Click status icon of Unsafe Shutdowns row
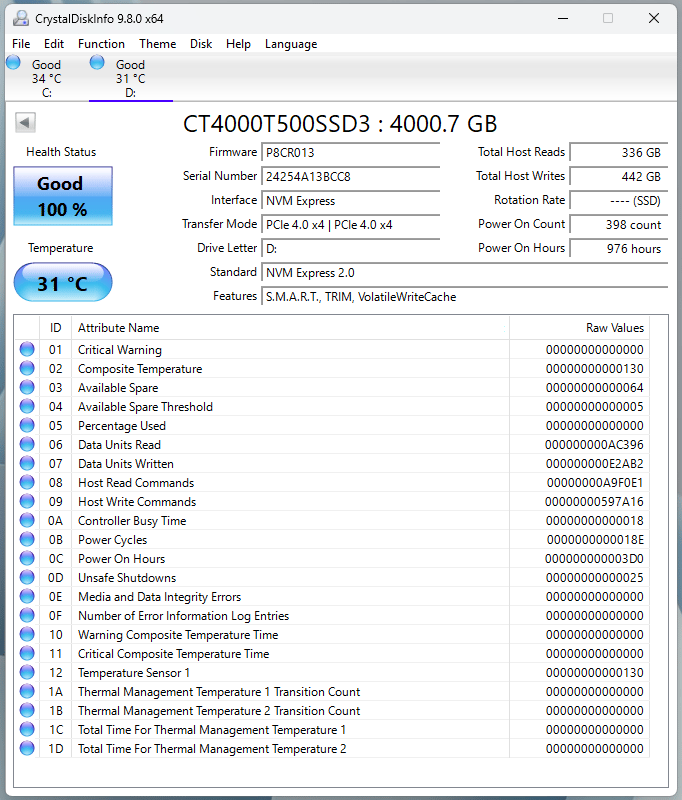This screenshot has width=682, height=800. click(x=27, y=578)
